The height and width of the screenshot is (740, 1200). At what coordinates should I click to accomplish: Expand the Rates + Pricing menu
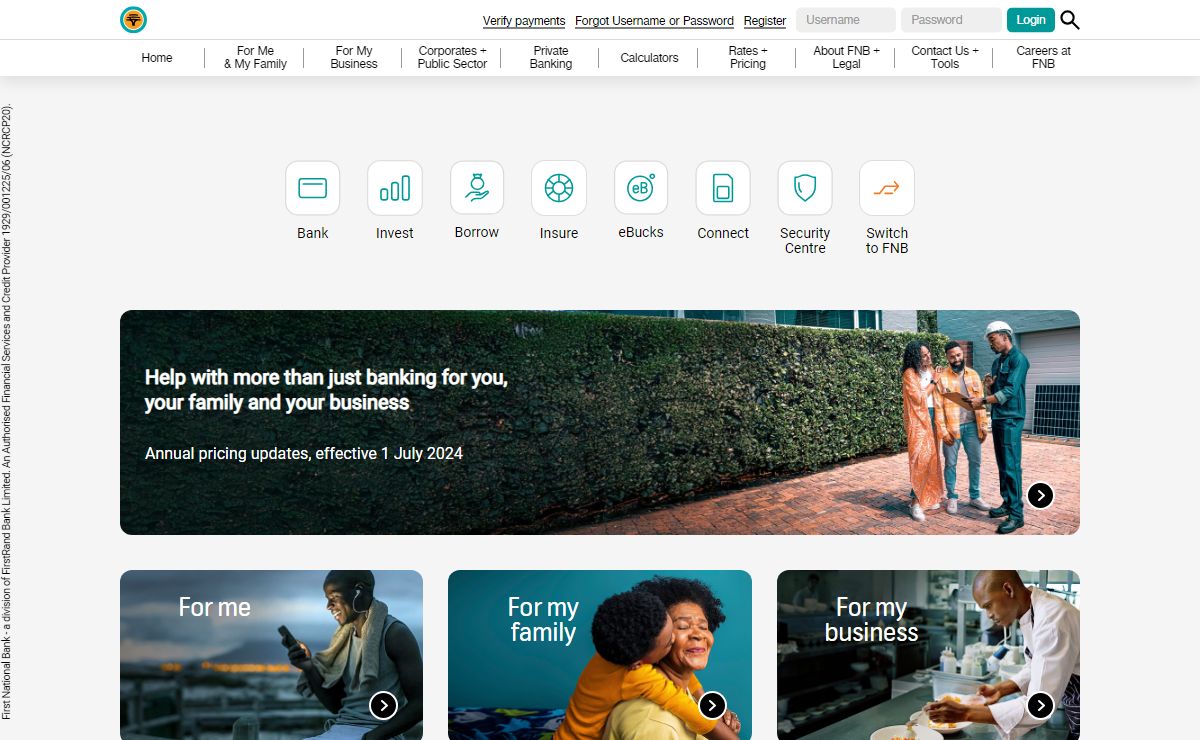tap(748, 57)
